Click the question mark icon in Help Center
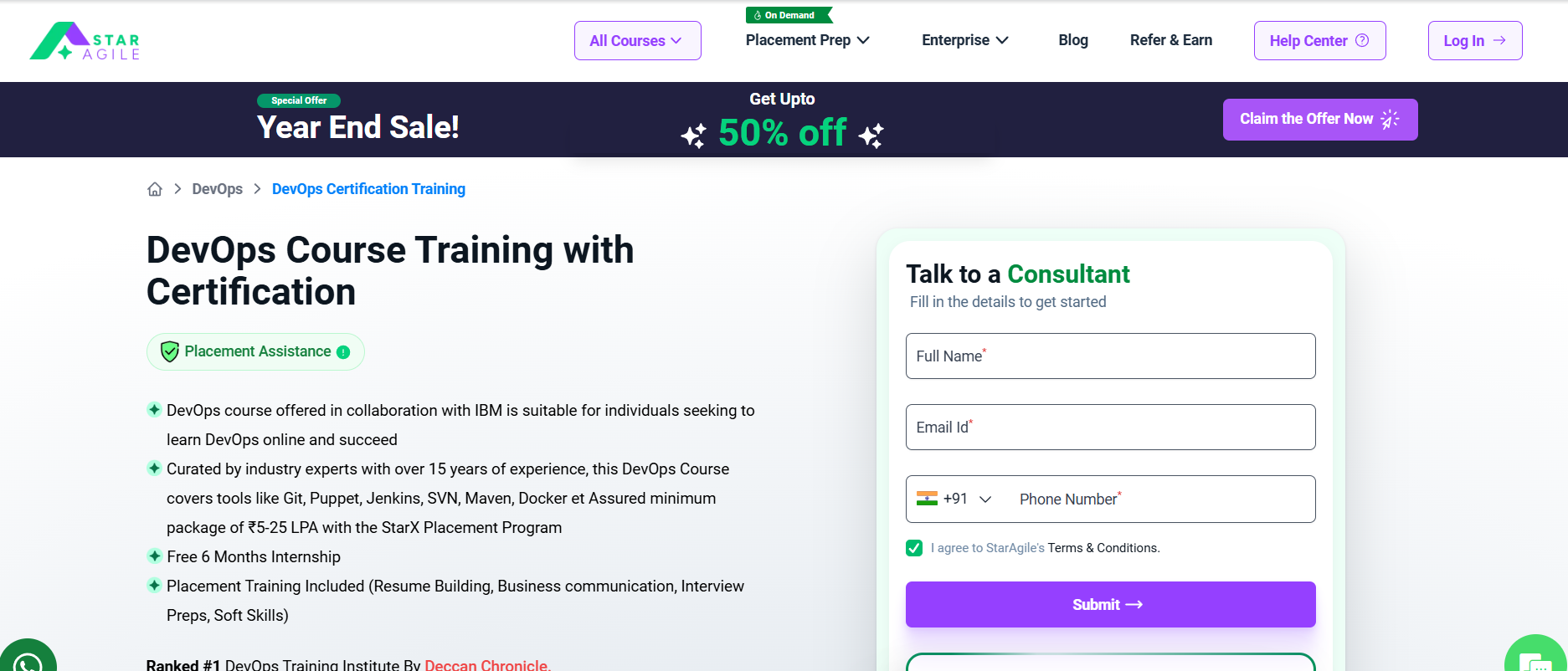This screenshot has width=1568, height=671. [x=1362, y=40]
